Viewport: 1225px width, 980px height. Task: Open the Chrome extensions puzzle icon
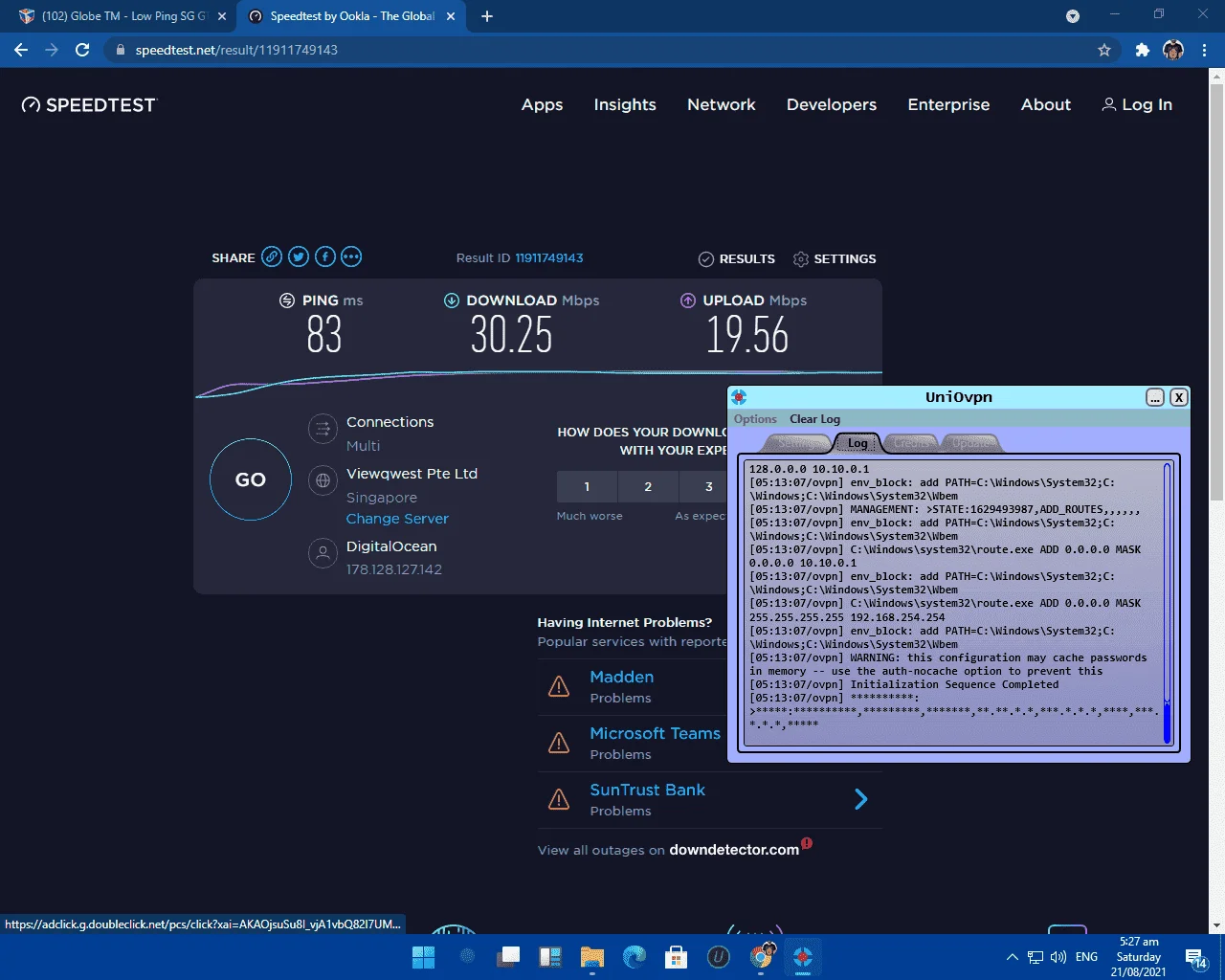[x=1142, y=50]
